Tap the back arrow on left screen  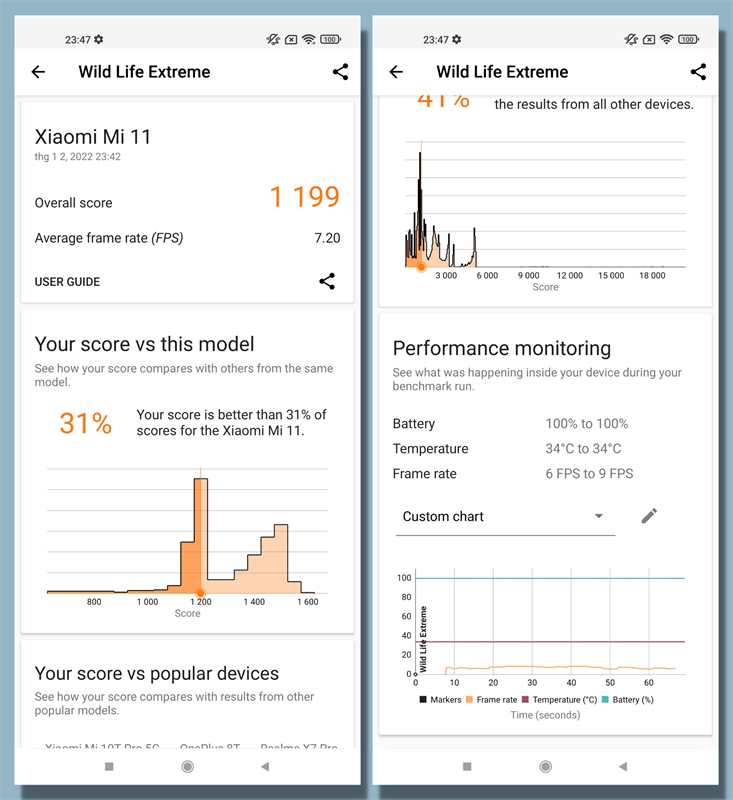point(38,72)
